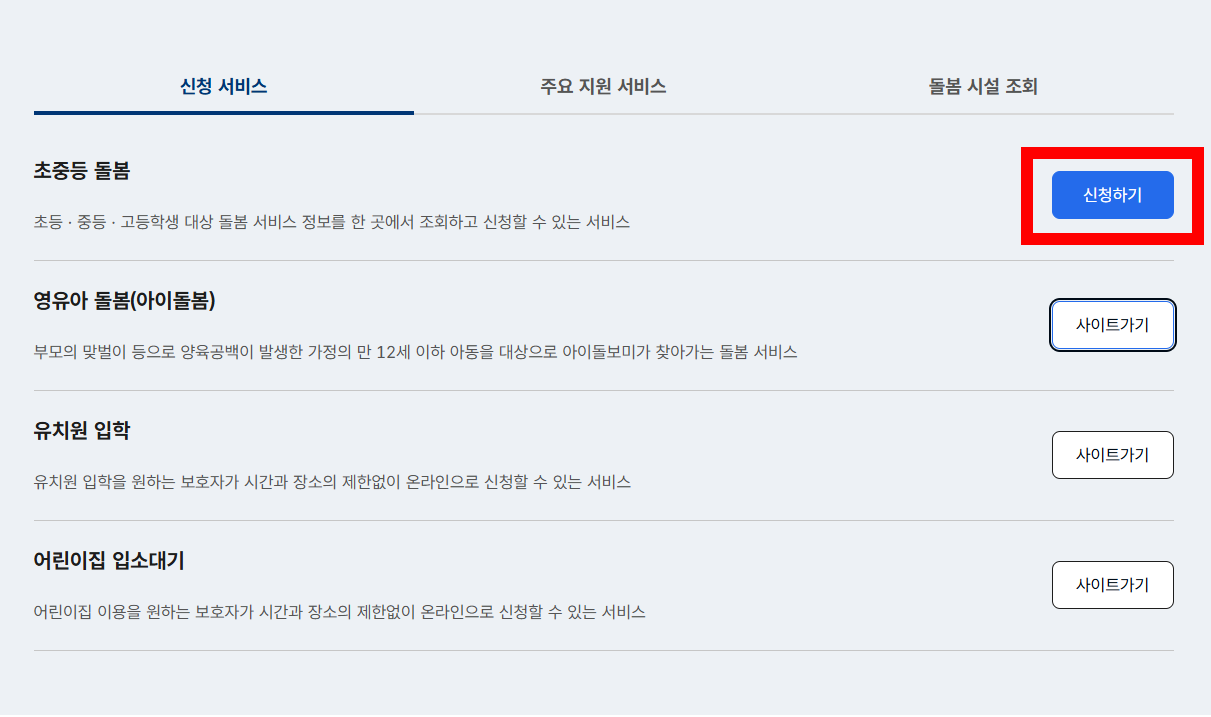
Task: Apply for elementary and middle school care
Action: 1112,196
